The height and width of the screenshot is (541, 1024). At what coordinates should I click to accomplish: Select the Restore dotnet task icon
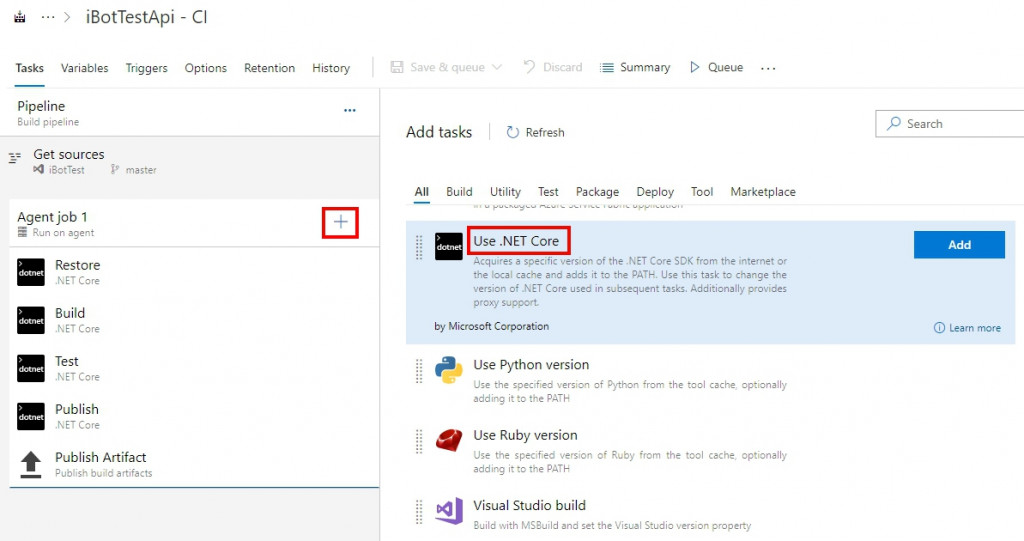click(31, 272)
